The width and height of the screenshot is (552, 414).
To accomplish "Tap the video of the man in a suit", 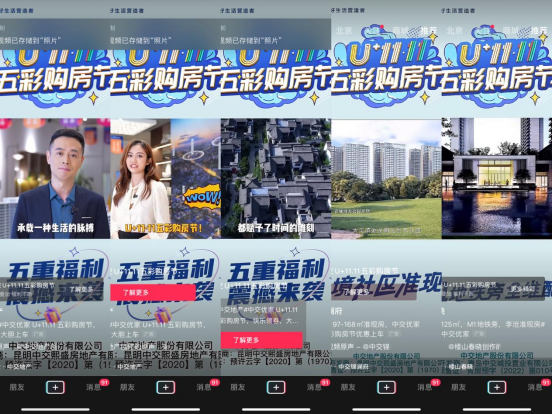I will pos(55,178).
